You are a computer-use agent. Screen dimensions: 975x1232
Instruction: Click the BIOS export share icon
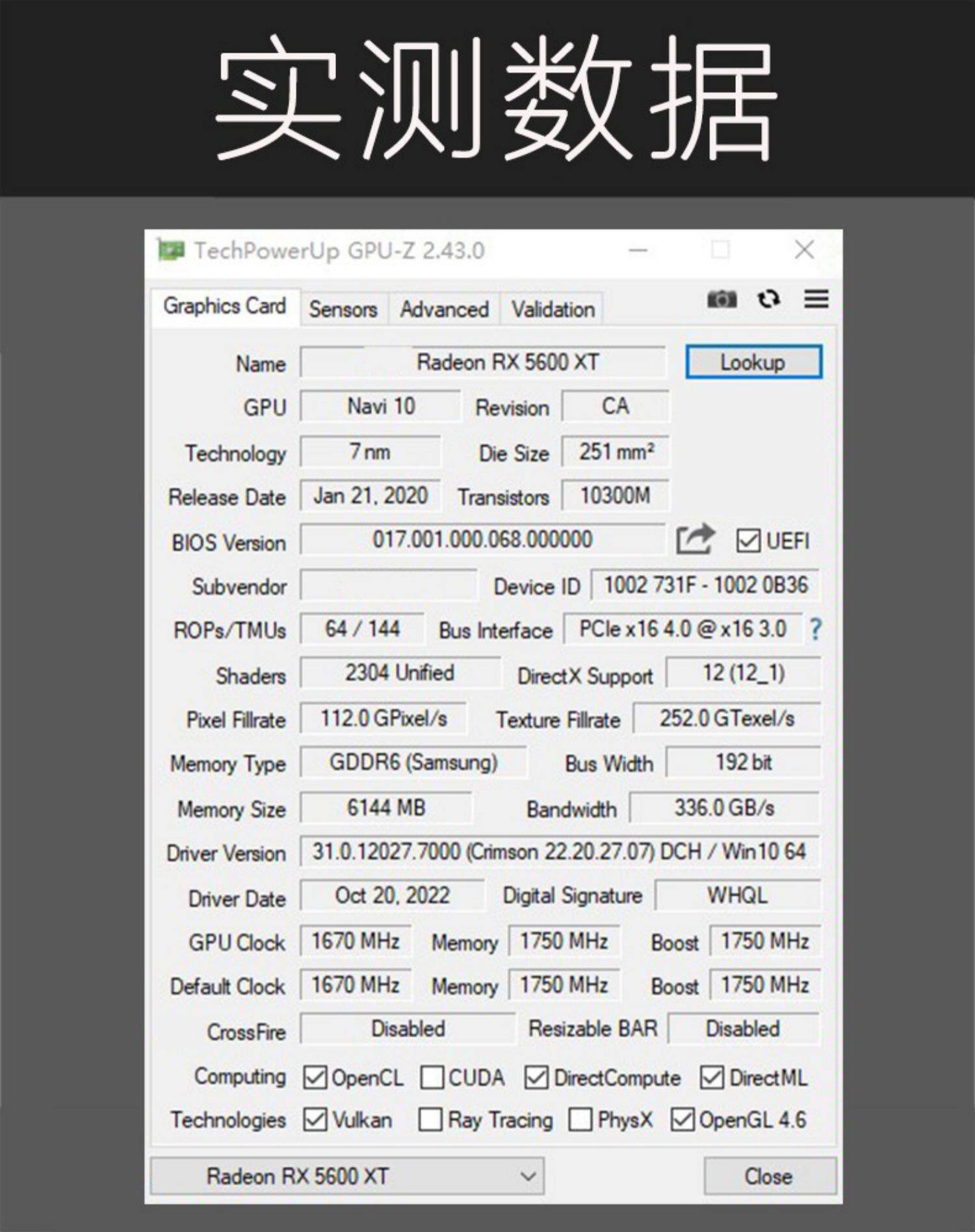click(x=695, y=539)
